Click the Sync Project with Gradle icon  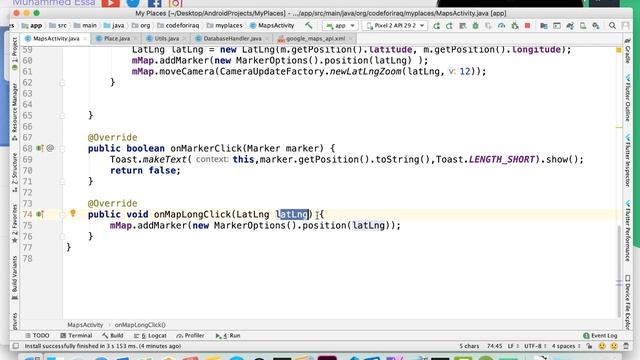tap(570, 26)
